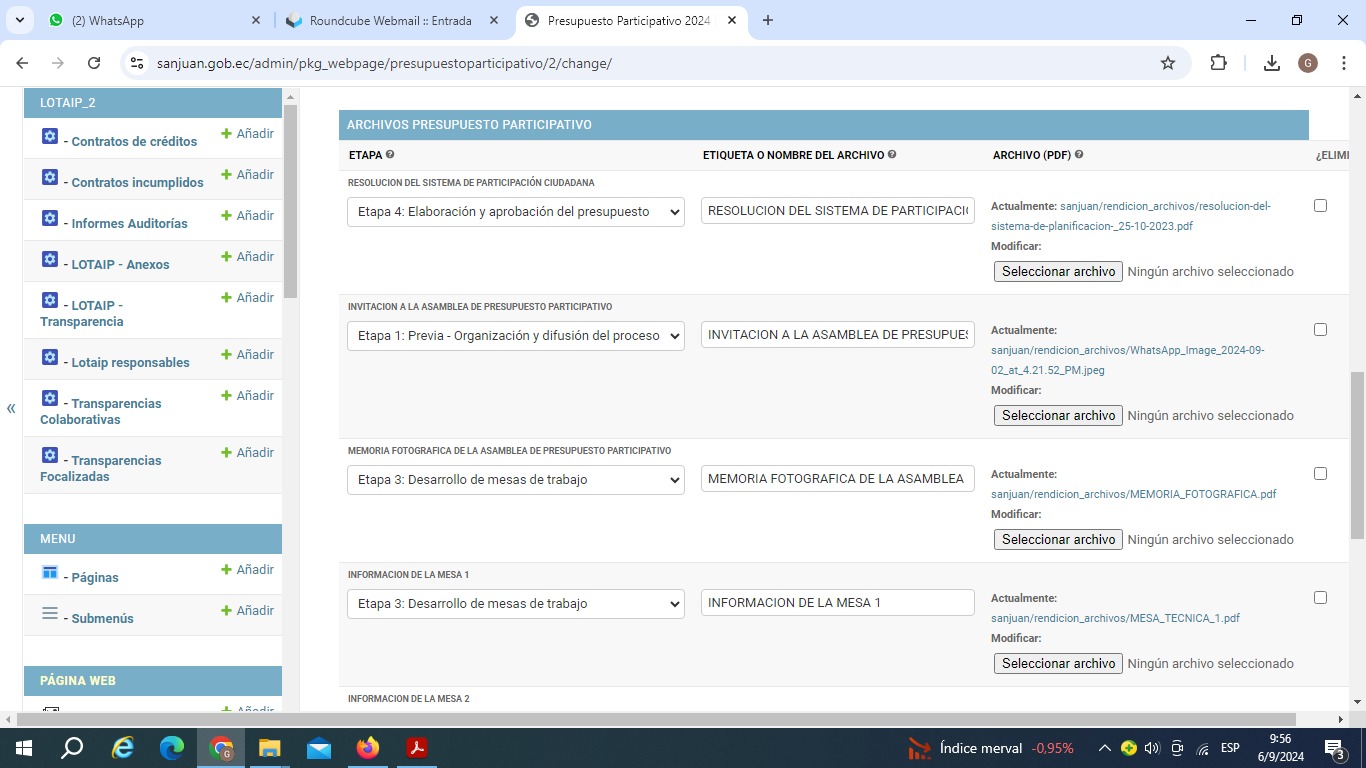Open Firefox from the Windows taskbar
Screen dimensions: 1366x768
[368, 748]
